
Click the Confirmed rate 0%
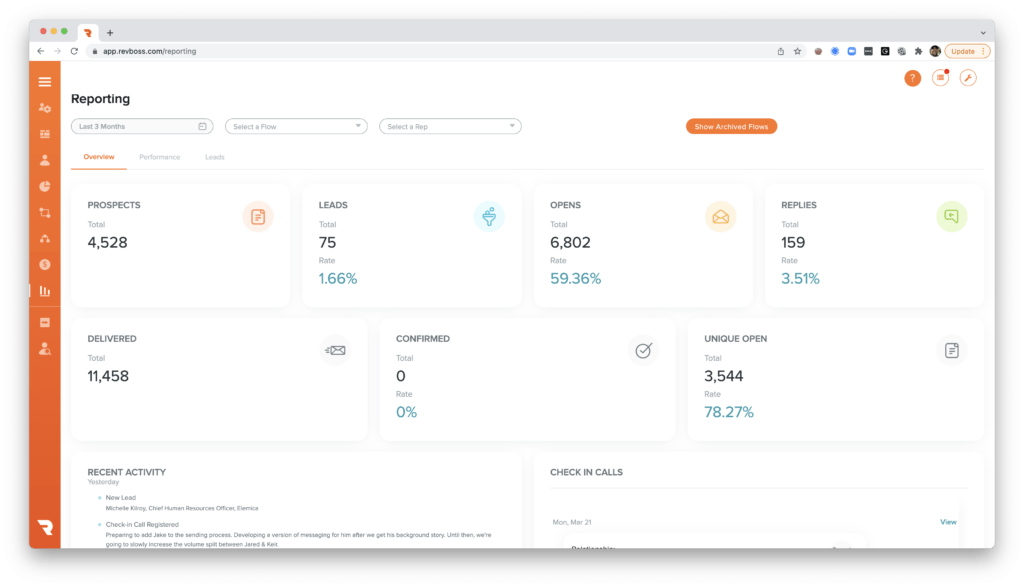(406, 412)
